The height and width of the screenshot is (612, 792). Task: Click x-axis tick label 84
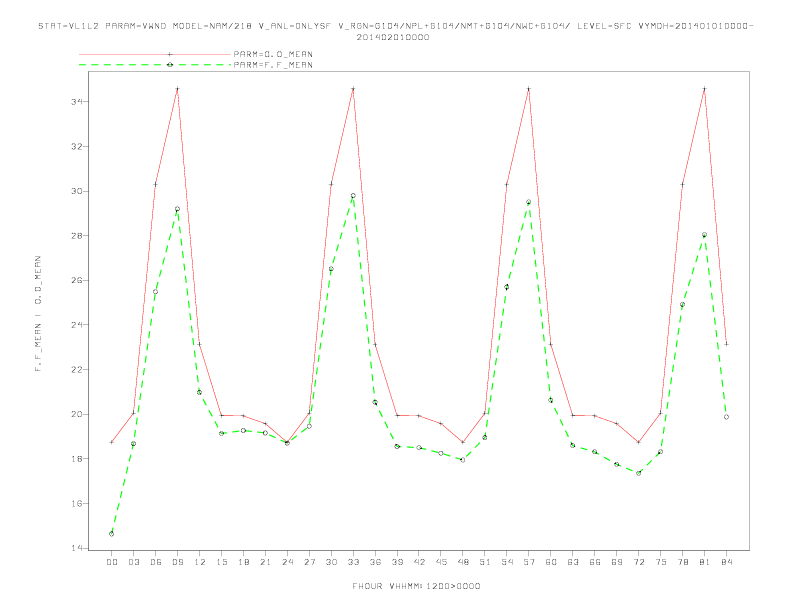pyautogui.click(x=726, y=562)
